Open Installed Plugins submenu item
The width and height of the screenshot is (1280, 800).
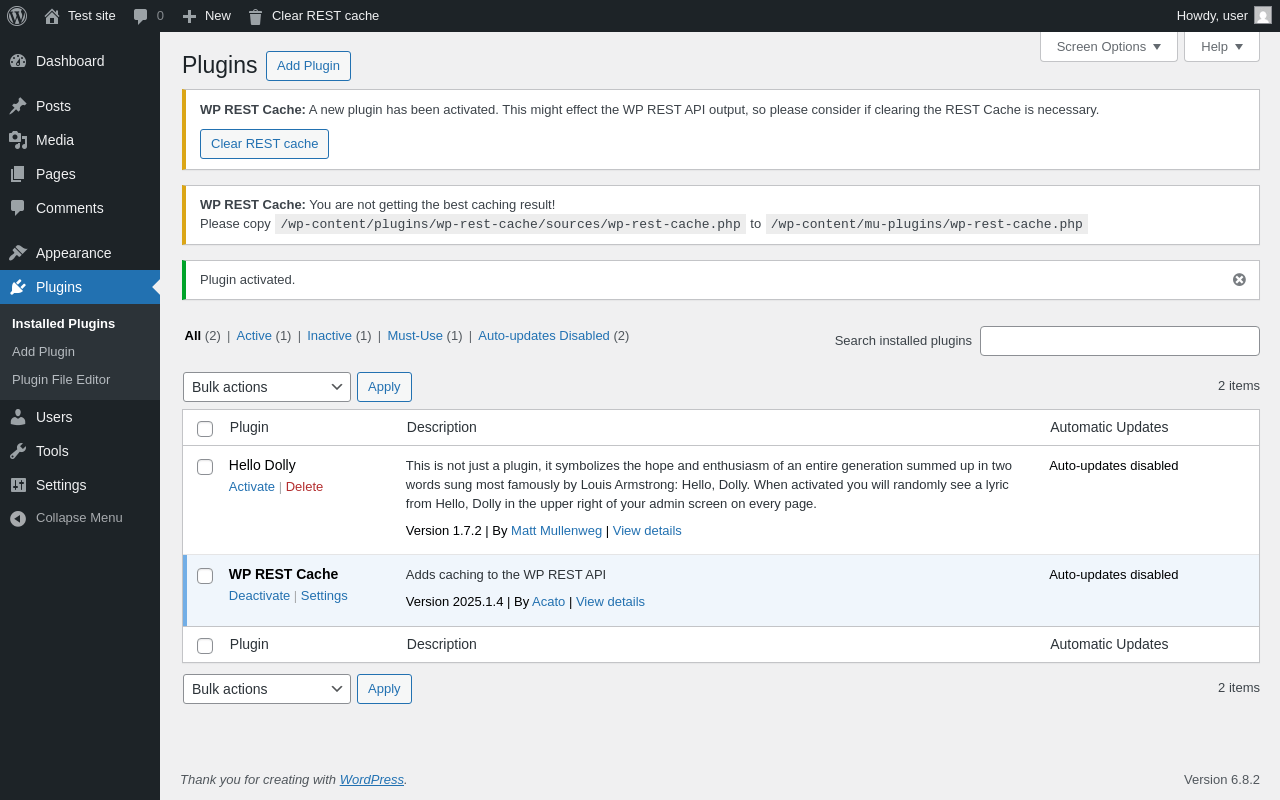pyautogui.click(x=63, y=323)
